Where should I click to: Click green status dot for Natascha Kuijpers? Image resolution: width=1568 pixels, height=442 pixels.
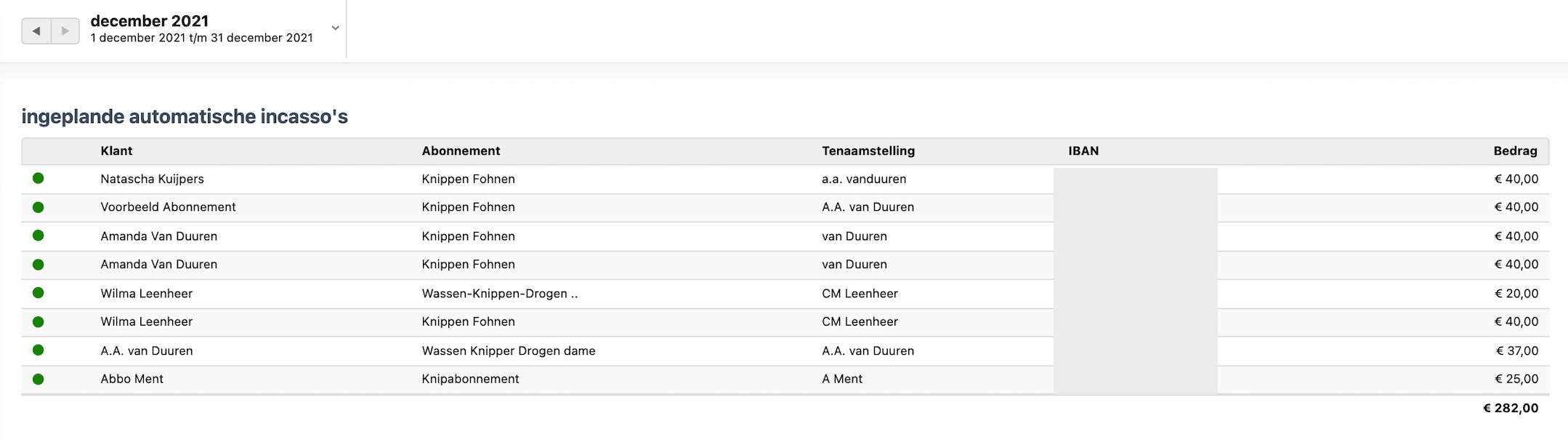(x=39, y=178)
